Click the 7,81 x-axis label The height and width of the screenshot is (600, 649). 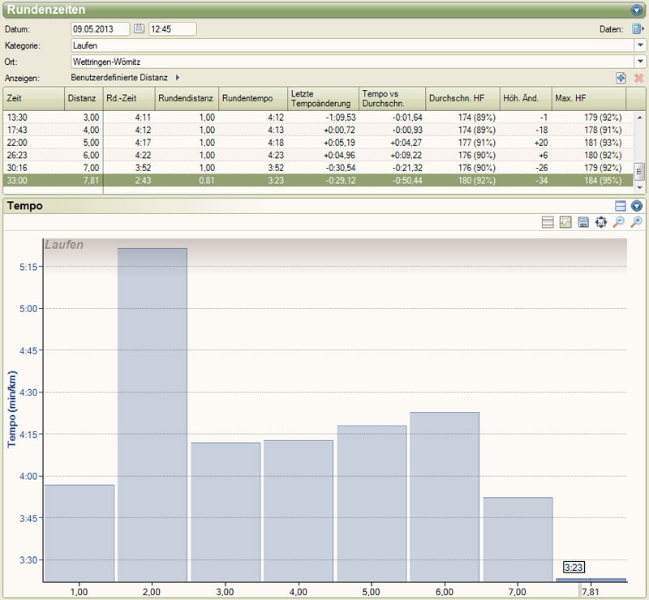590,592
